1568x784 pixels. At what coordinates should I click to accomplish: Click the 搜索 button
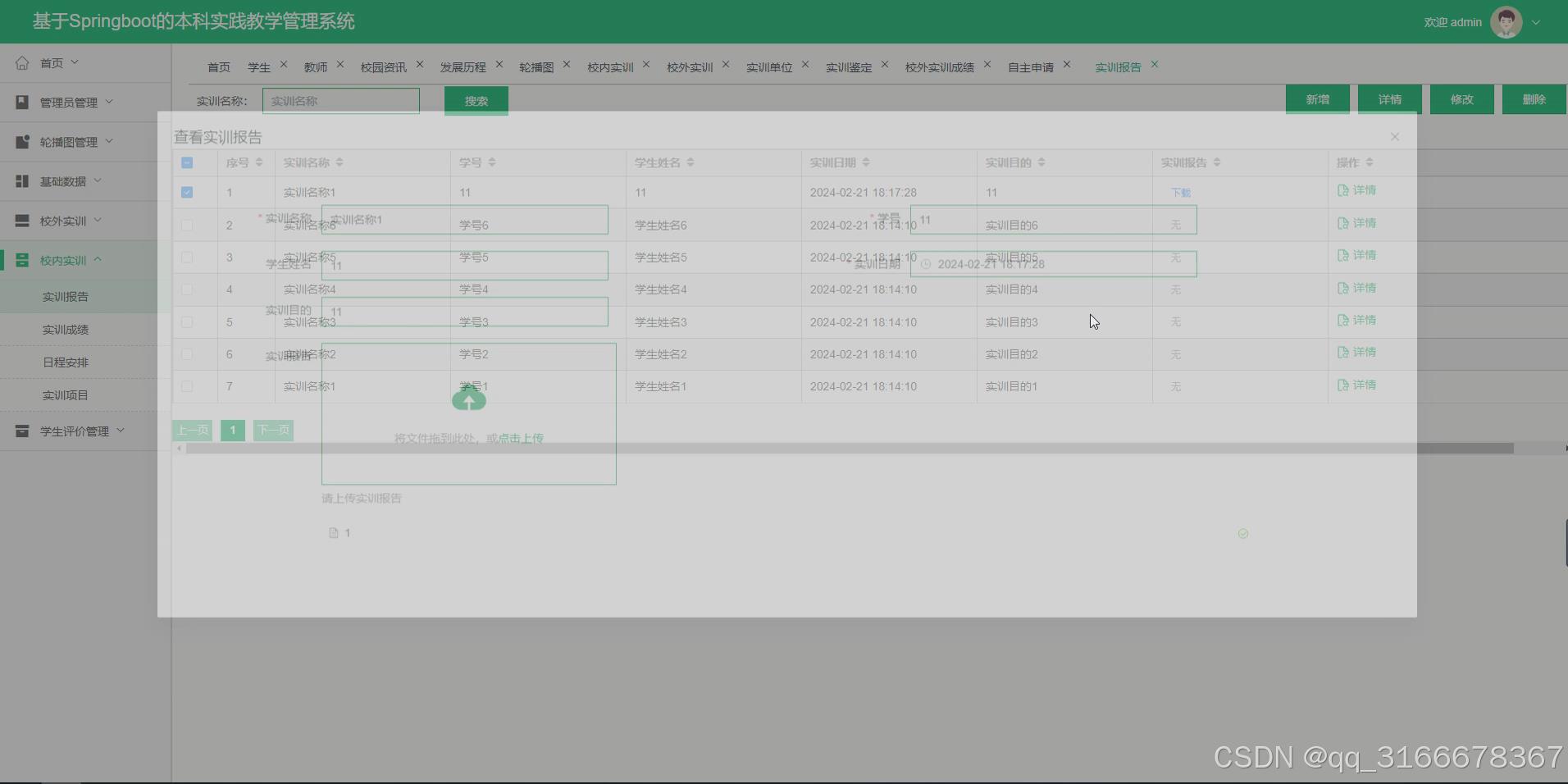(475, 100)
